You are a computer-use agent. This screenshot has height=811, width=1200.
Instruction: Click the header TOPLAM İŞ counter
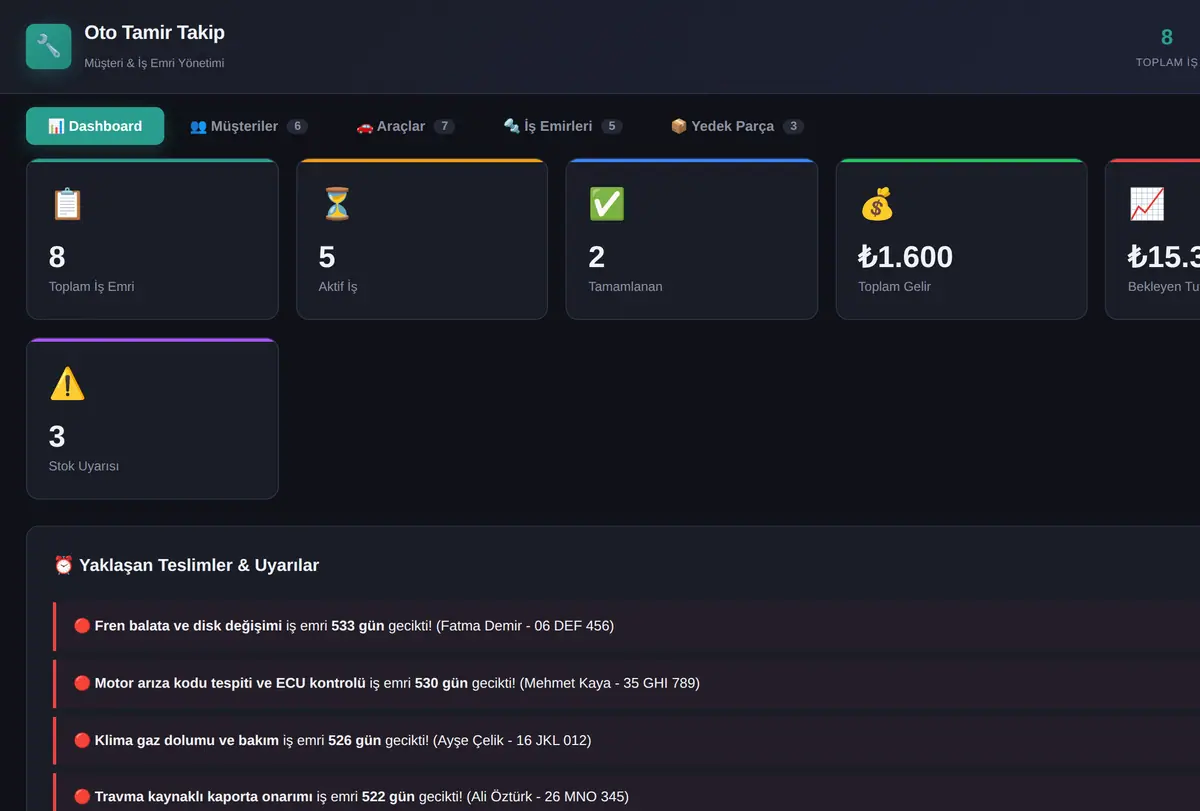pyautogui.click(x=1166, y=47)
